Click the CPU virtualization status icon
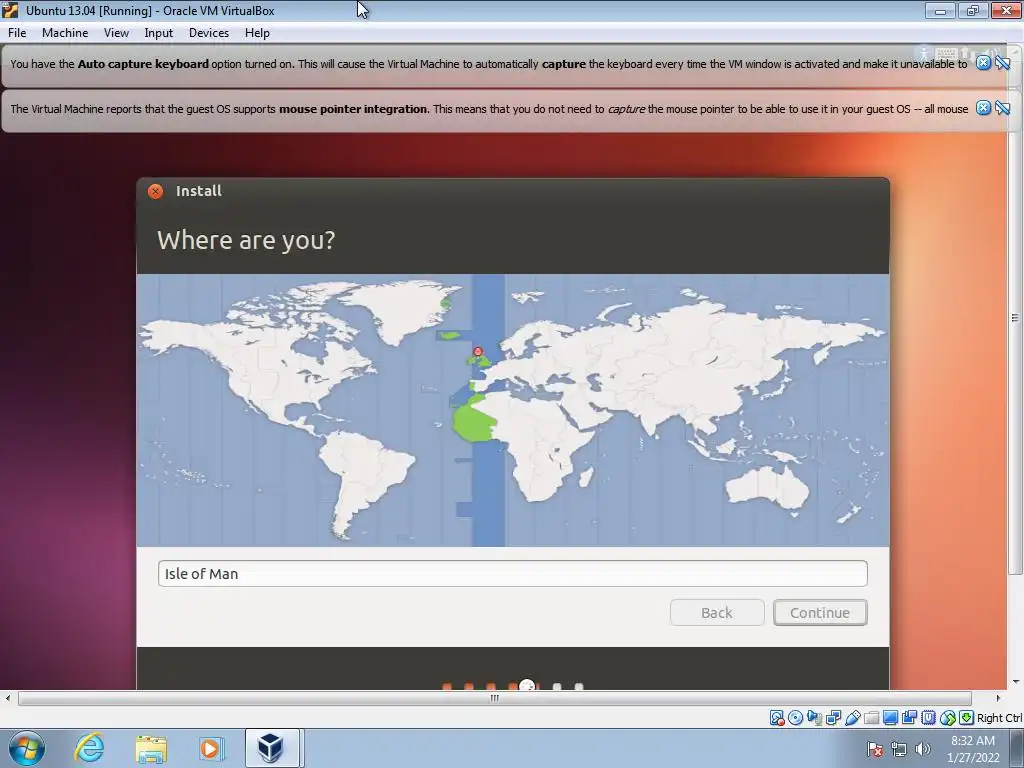The image size is (1024, 768). tap(929, 718)
